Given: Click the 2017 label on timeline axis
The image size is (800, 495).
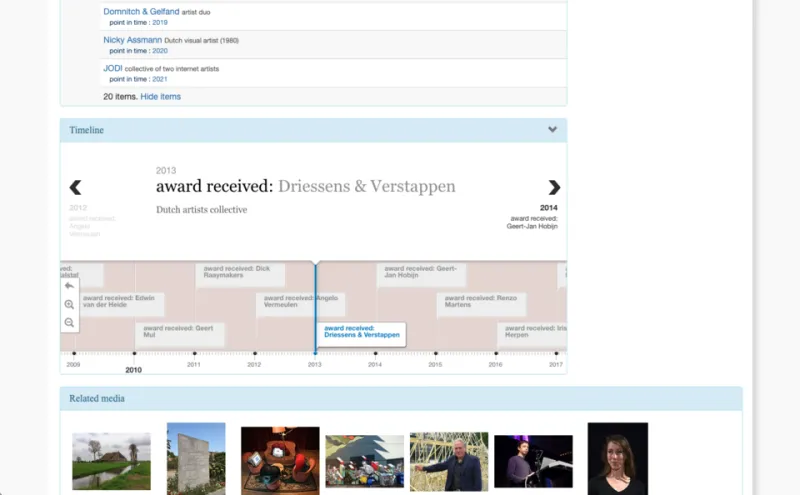Looking at the screenshot, I should (x=556, y=364).
